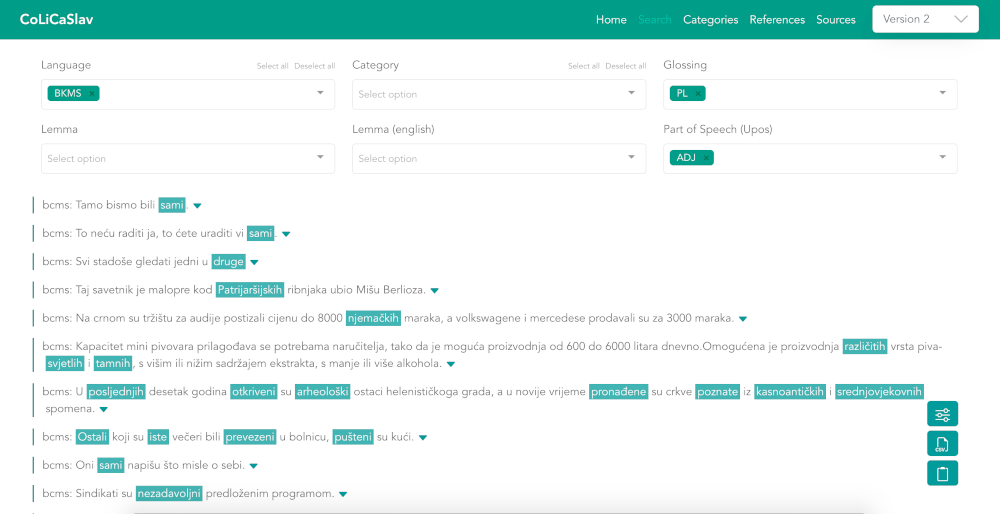Click the CoLiCaSlav logo
This screenshot has height=514, width=1000.
click(x=56, y=19)
